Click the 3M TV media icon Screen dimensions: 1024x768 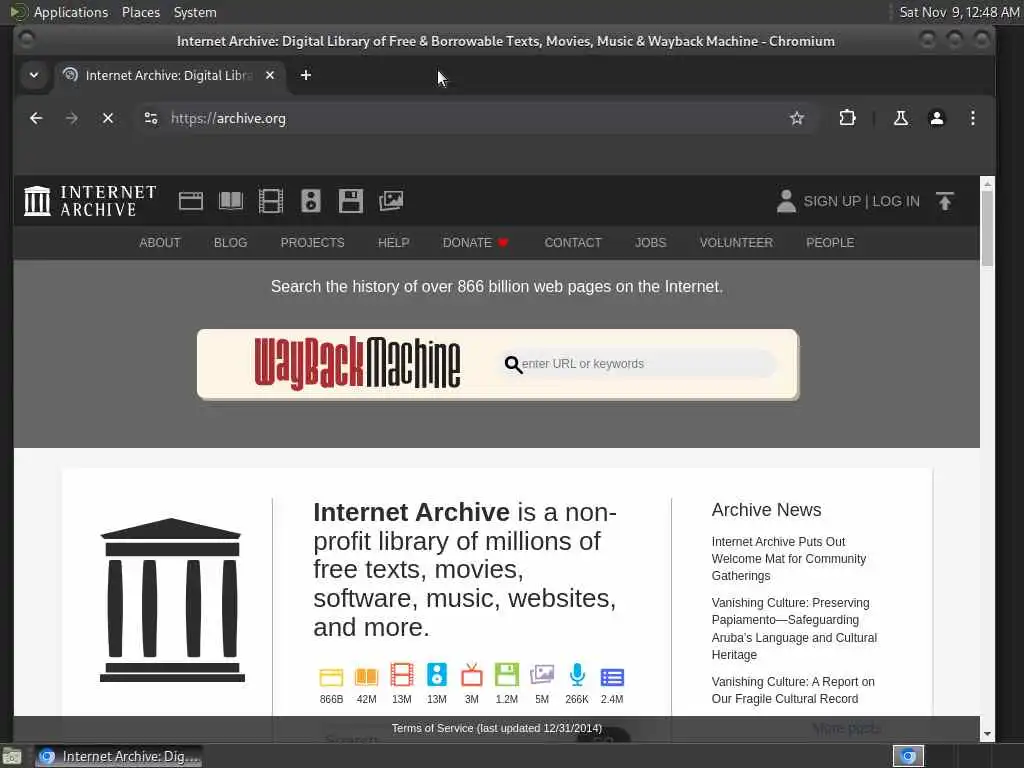click(472, 675)
